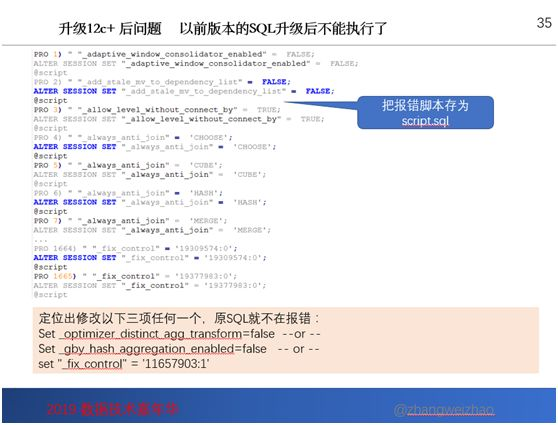
Task: Click the ALTER SESSION _always_anti_join 'CHOOSE' line
Action: point(155,147)
